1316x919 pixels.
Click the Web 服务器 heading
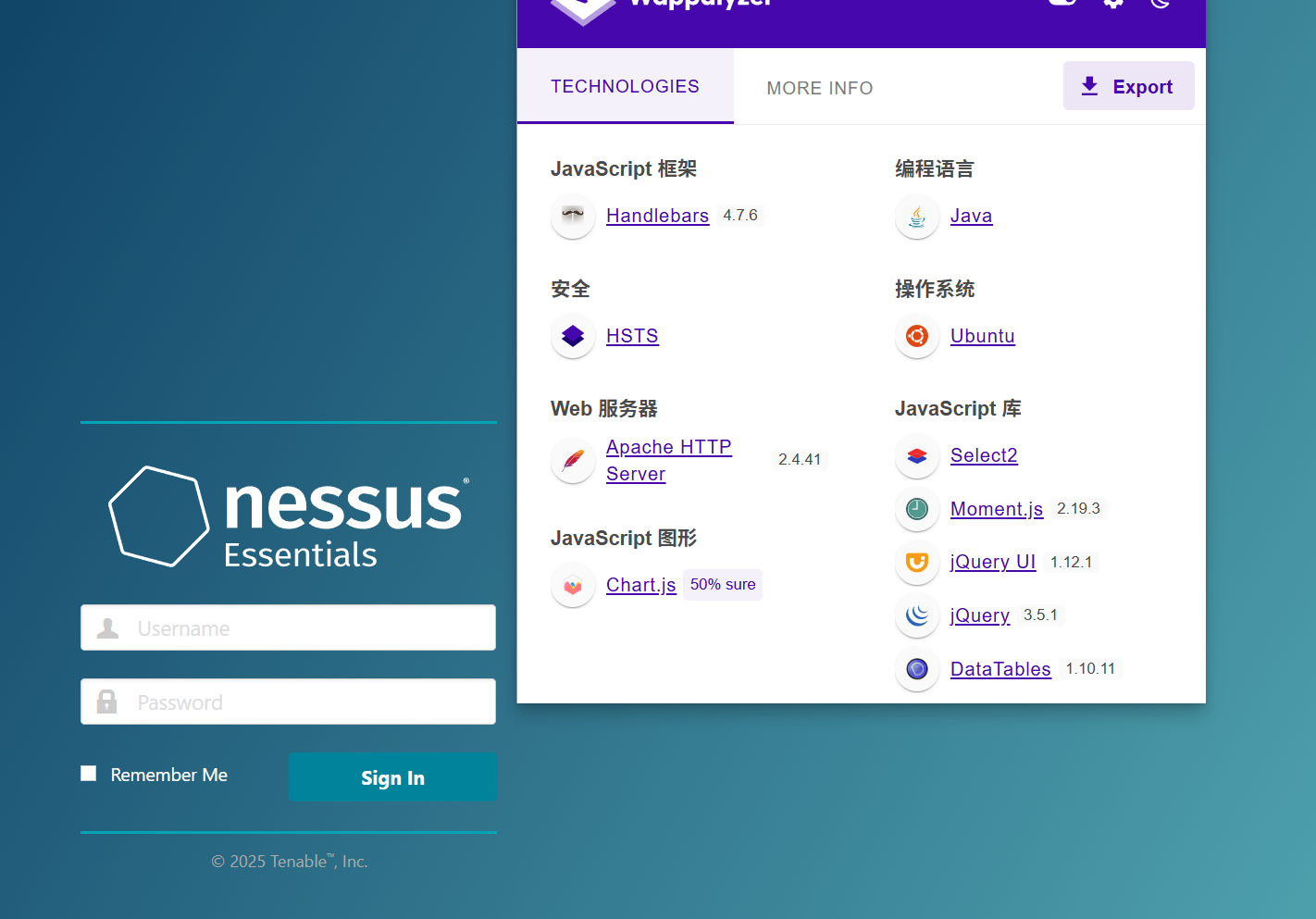pos(604,408)
